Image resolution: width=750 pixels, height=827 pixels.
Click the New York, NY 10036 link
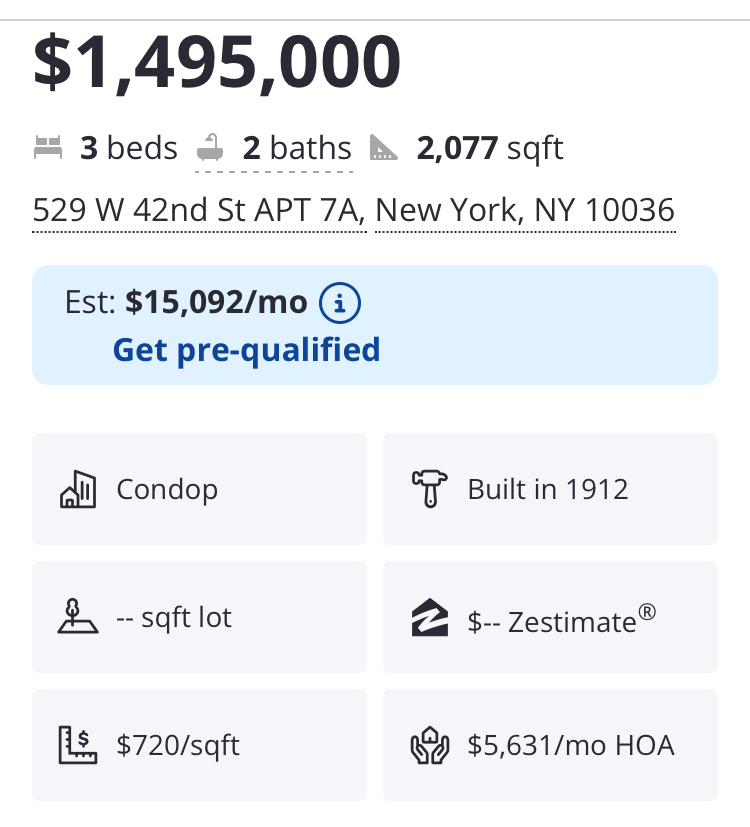click(x=525, y=211)
